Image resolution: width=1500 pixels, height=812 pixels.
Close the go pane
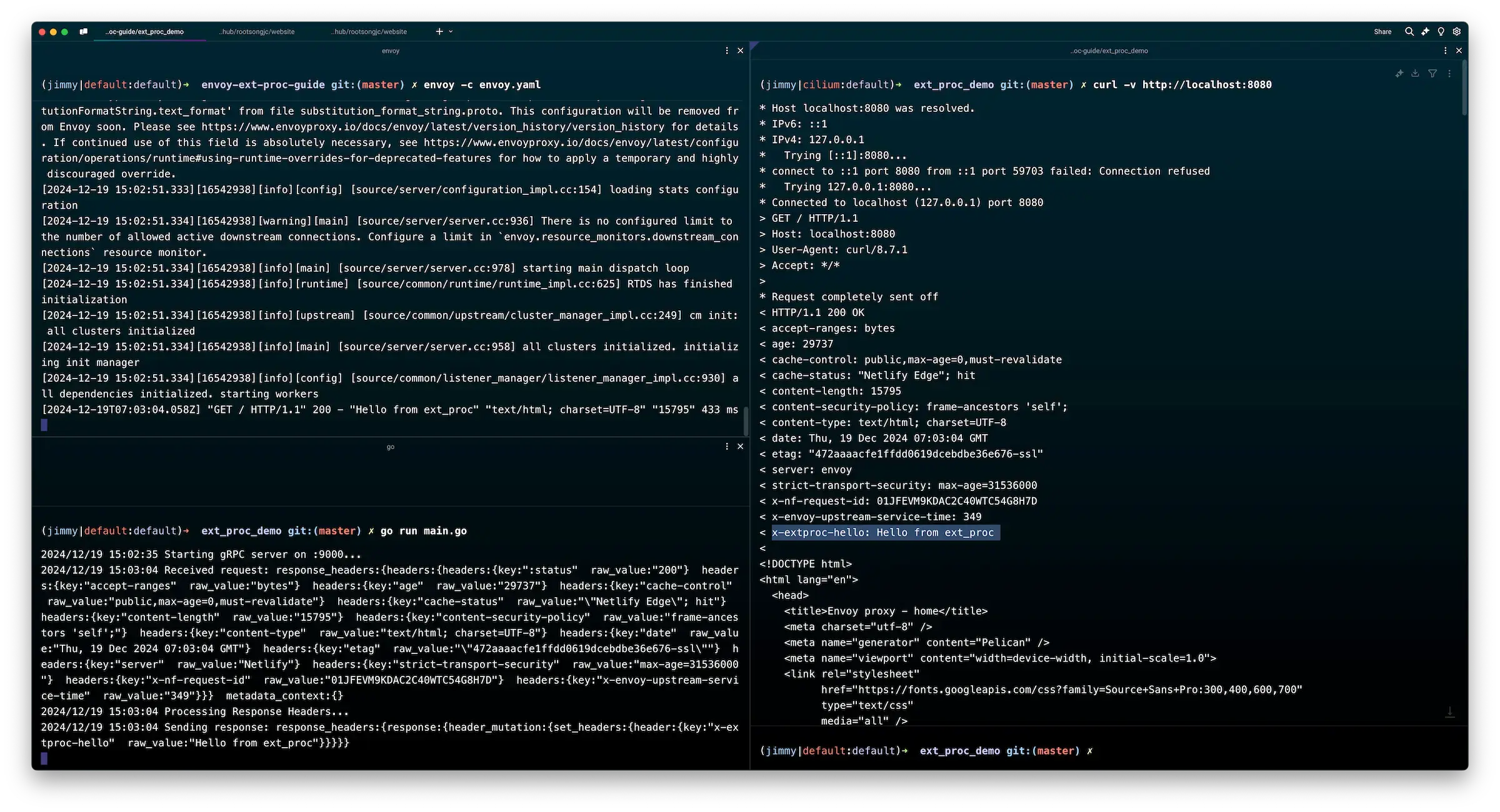[741, 447]
